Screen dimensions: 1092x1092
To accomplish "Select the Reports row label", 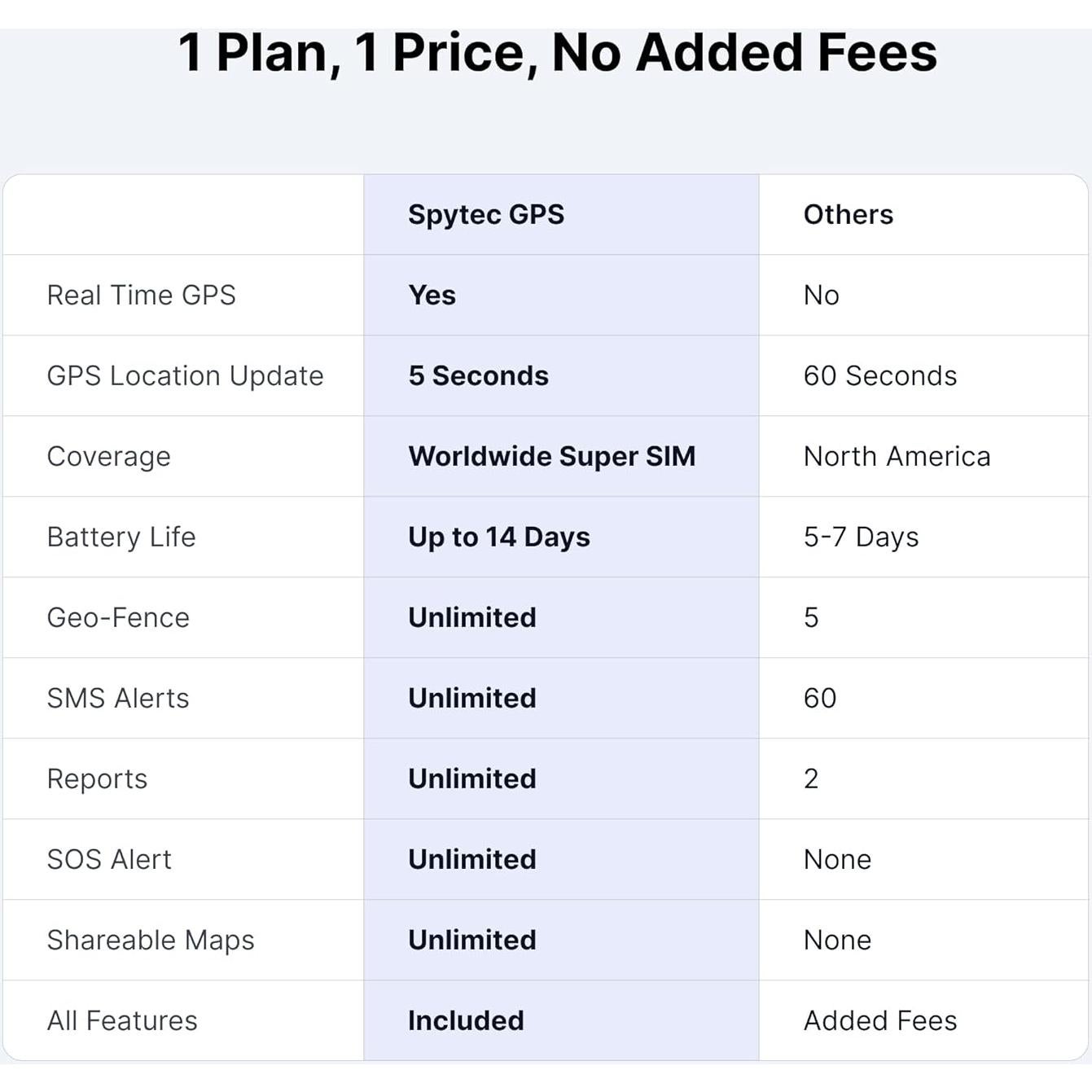I will click(x=97, y=778).
